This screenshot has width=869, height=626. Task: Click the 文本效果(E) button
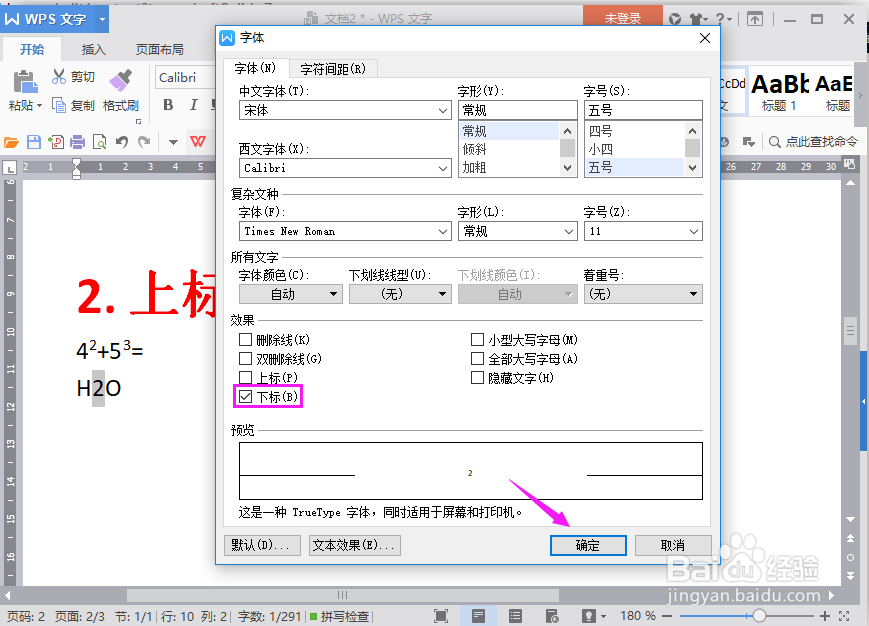point(352,545)
